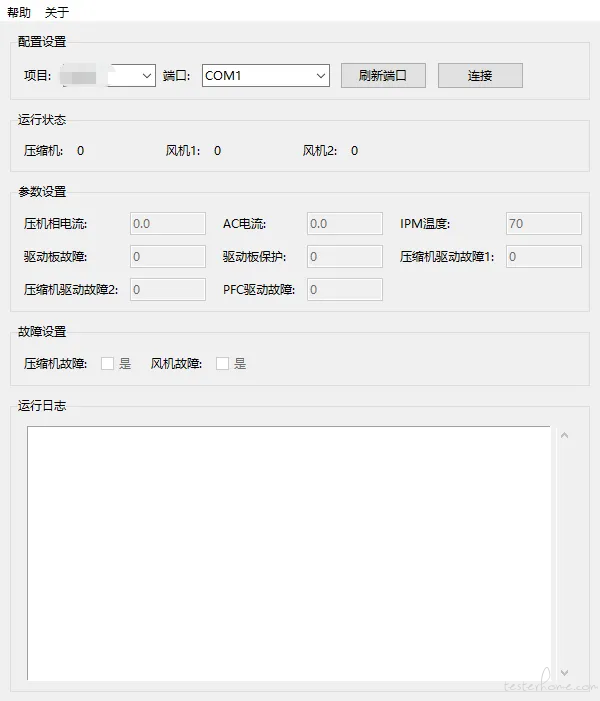Click the AC电流 input field
The image size is (600, 701).
(345, 223)
